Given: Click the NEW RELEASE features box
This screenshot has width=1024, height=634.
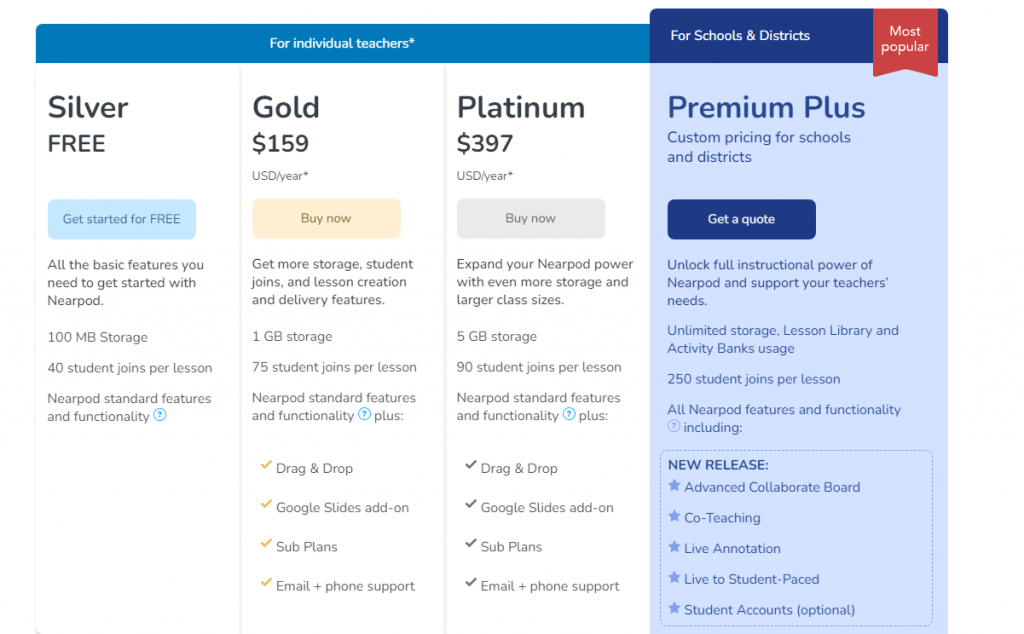Looking at the screenshot, I should click(796, 537).
